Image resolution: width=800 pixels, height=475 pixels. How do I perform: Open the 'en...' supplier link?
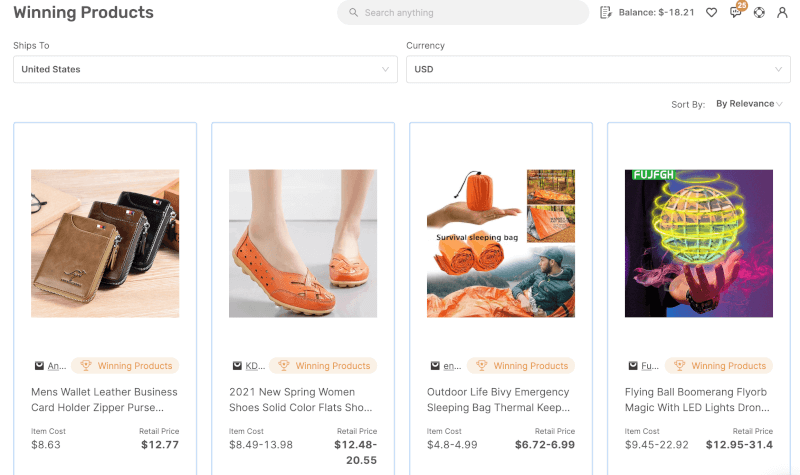click(x=452, y=366)
